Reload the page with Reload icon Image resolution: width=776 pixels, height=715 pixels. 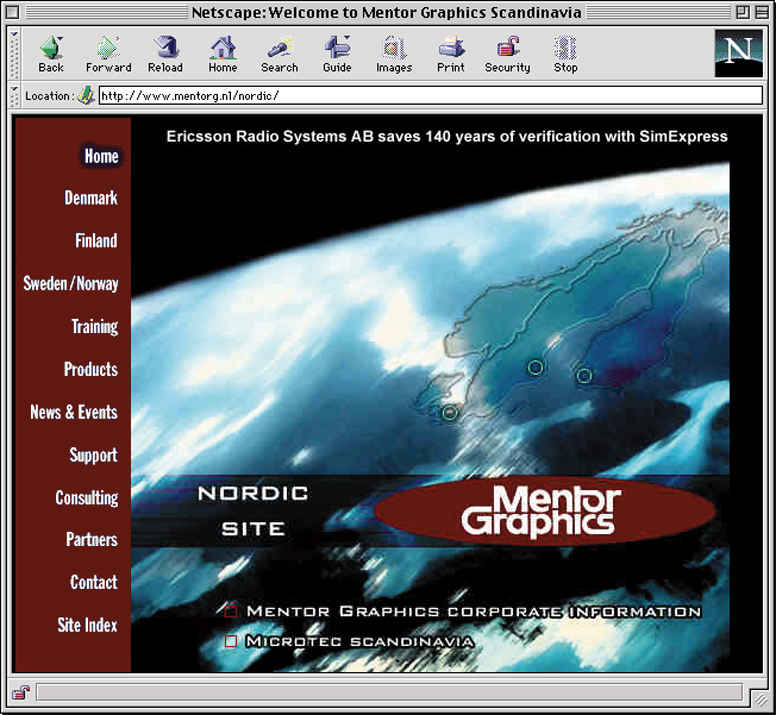coord(165,48)
